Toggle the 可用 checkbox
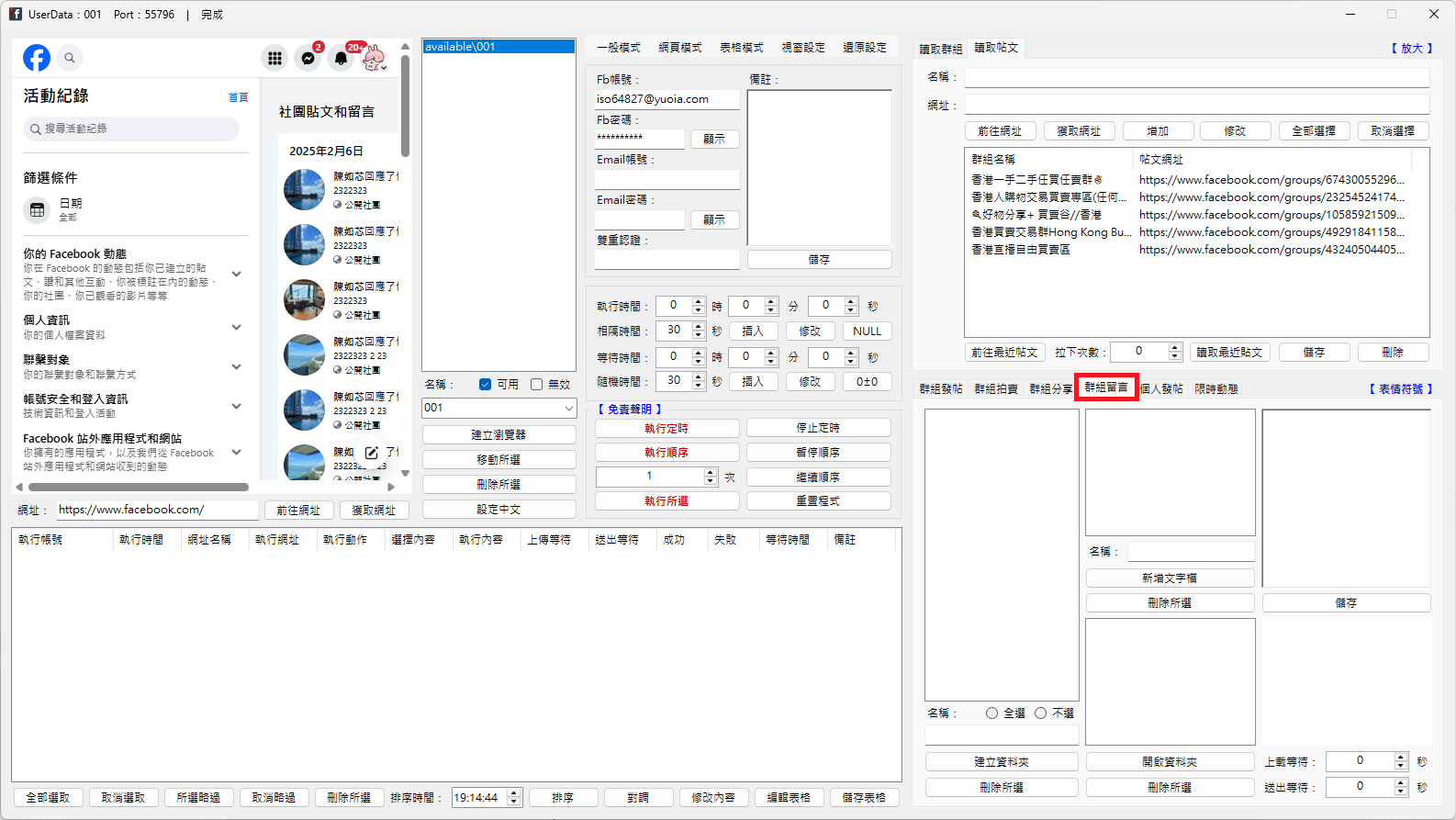The image size is (1456, 820). 485,385
